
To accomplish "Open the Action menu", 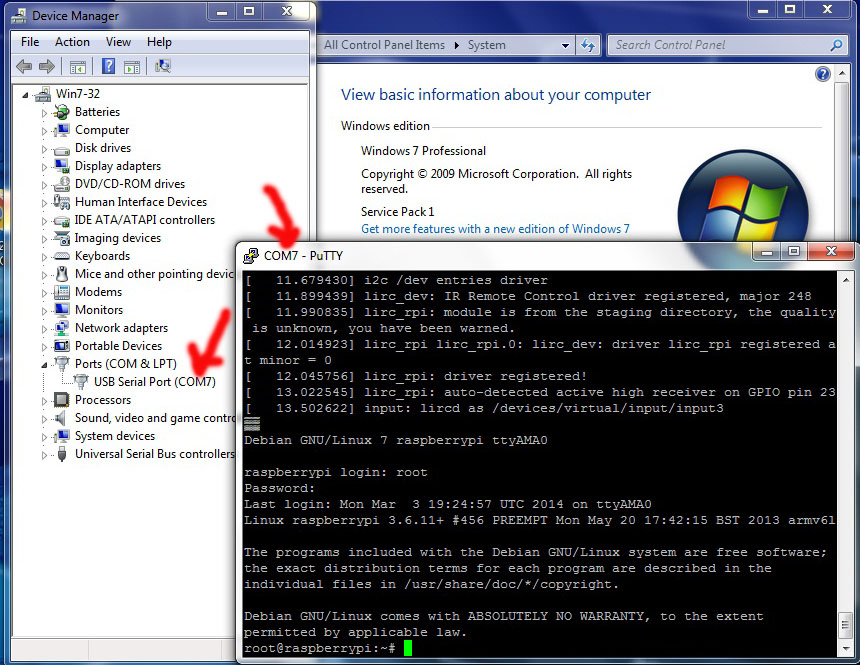I will (72, 42).
